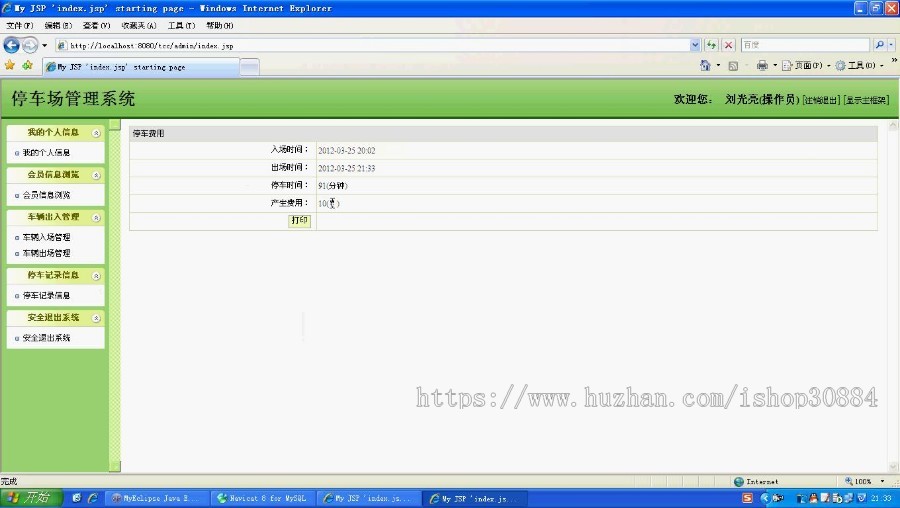Open the search provider dropdown arrow
Image resolution: width=900 pixels, height=508 pixels.
coord(891,45)
